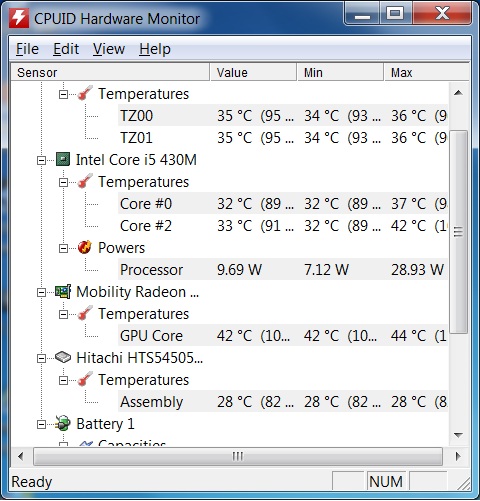Select the TZ01 sensor row
The height and width of the screenshot is (501, 480).
tap(283, 137)
